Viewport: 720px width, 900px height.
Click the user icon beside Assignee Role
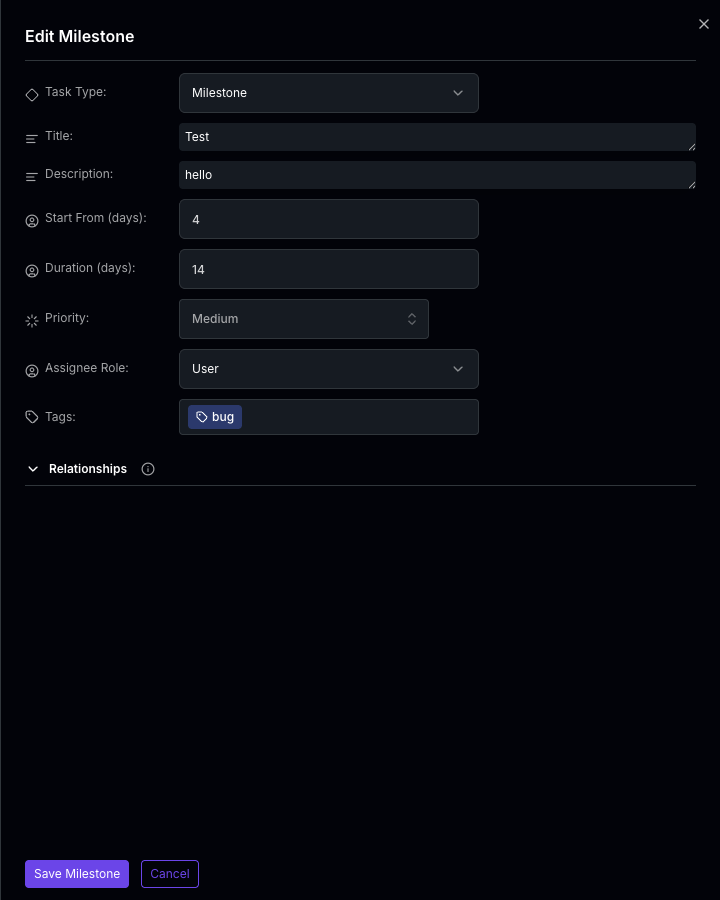point(32,370)
